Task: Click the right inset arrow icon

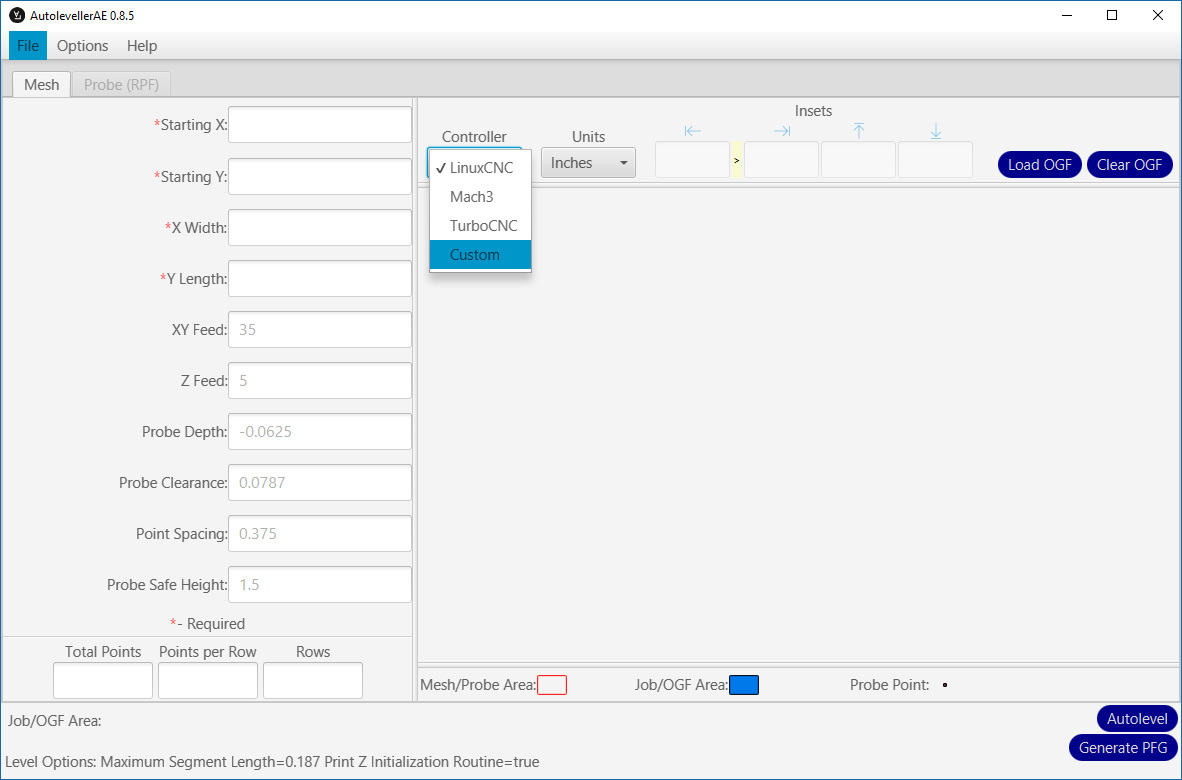Action: coord(782,132)
